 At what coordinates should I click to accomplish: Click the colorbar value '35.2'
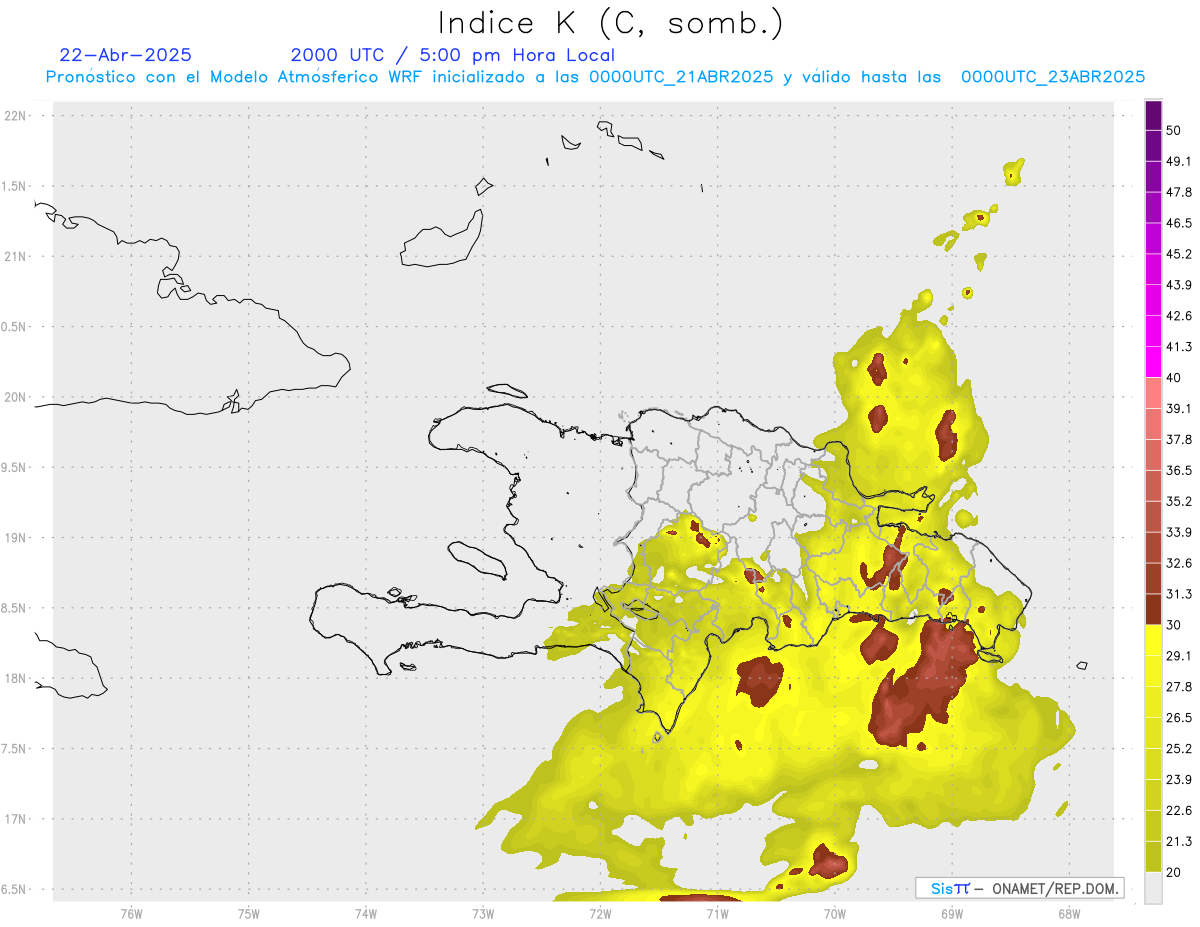1179,501
